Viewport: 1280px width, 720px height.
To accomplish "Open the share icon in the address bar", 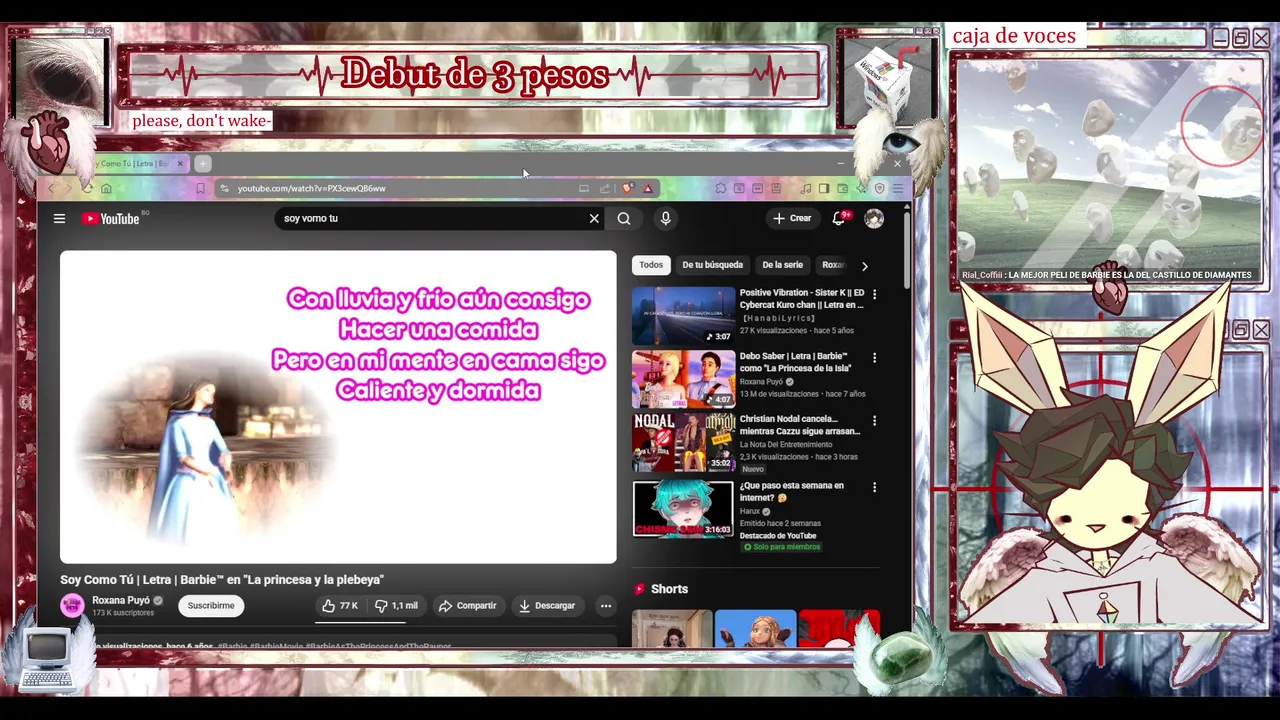I will point(604,188).
